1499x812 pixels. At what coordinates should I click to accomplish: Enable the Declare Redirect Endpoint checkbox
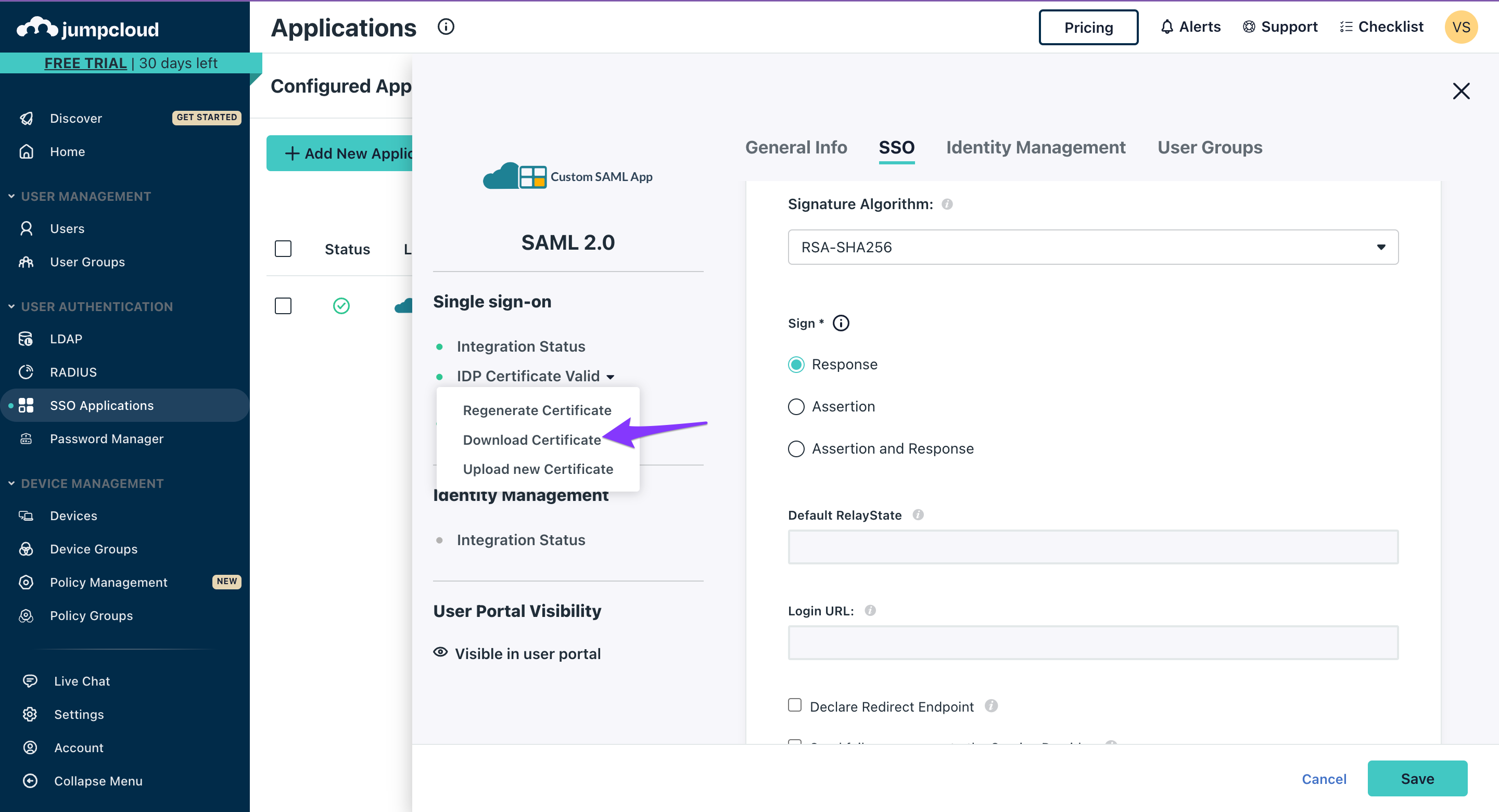click(x=794, y=705)
